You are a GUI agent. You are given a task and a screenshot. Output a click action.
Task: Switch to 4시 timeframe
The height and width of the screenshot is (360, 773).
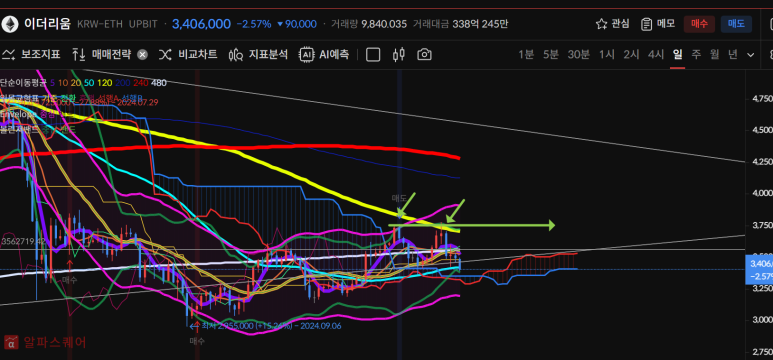point(656,54)
